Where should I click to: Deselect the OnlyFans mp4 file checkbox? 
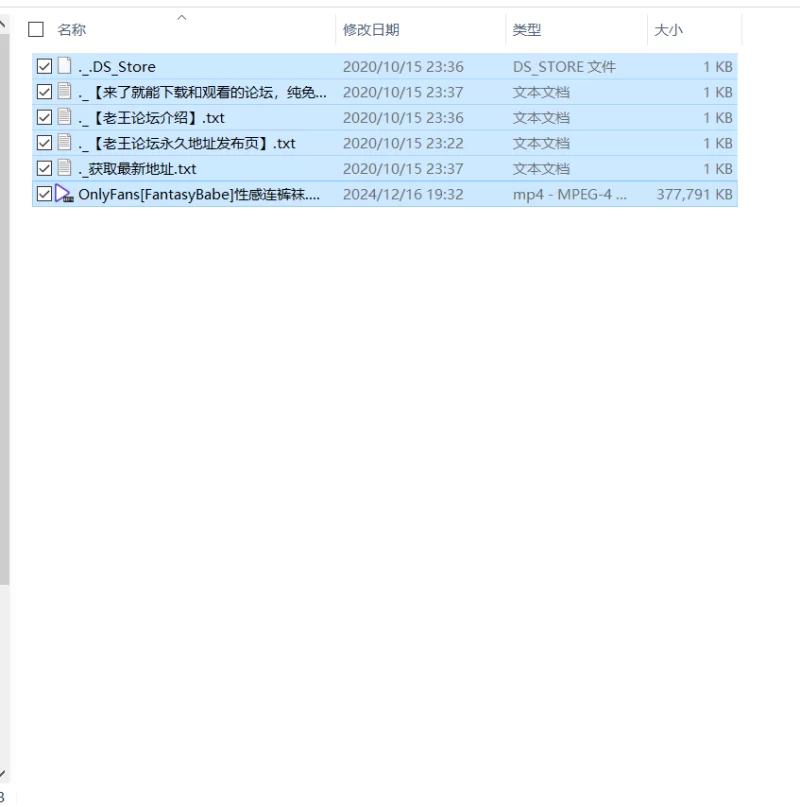tap(44, 194)
